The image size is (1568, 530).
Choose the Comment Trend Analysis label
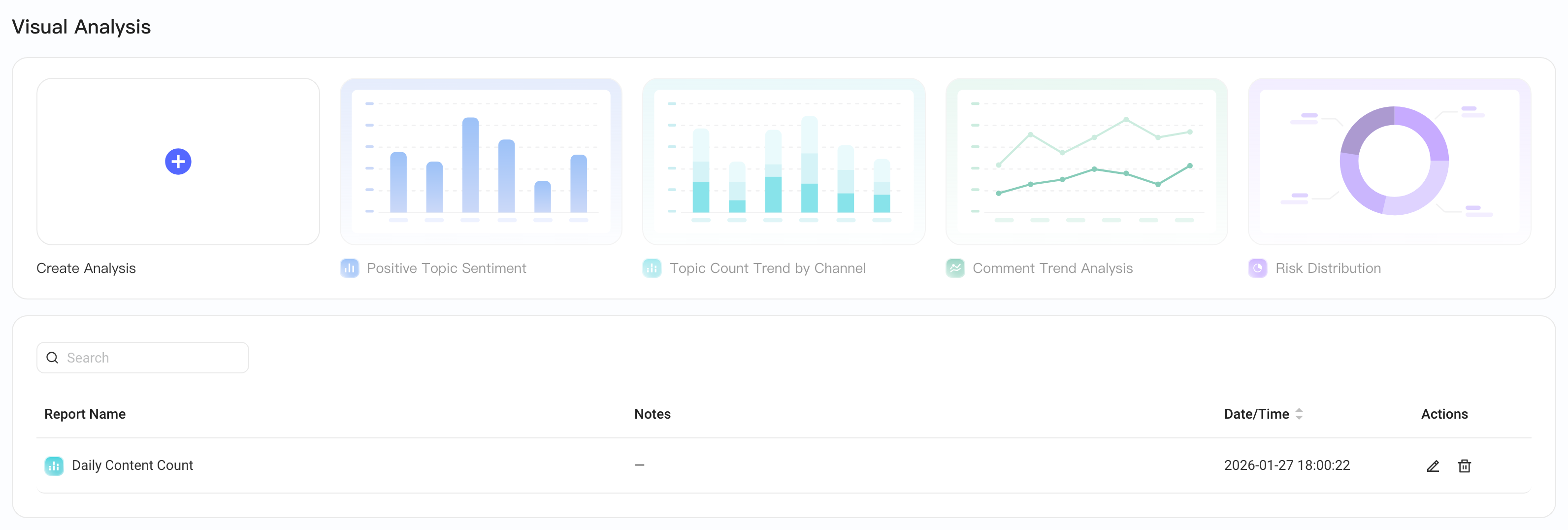click(x=1052, y=268)
